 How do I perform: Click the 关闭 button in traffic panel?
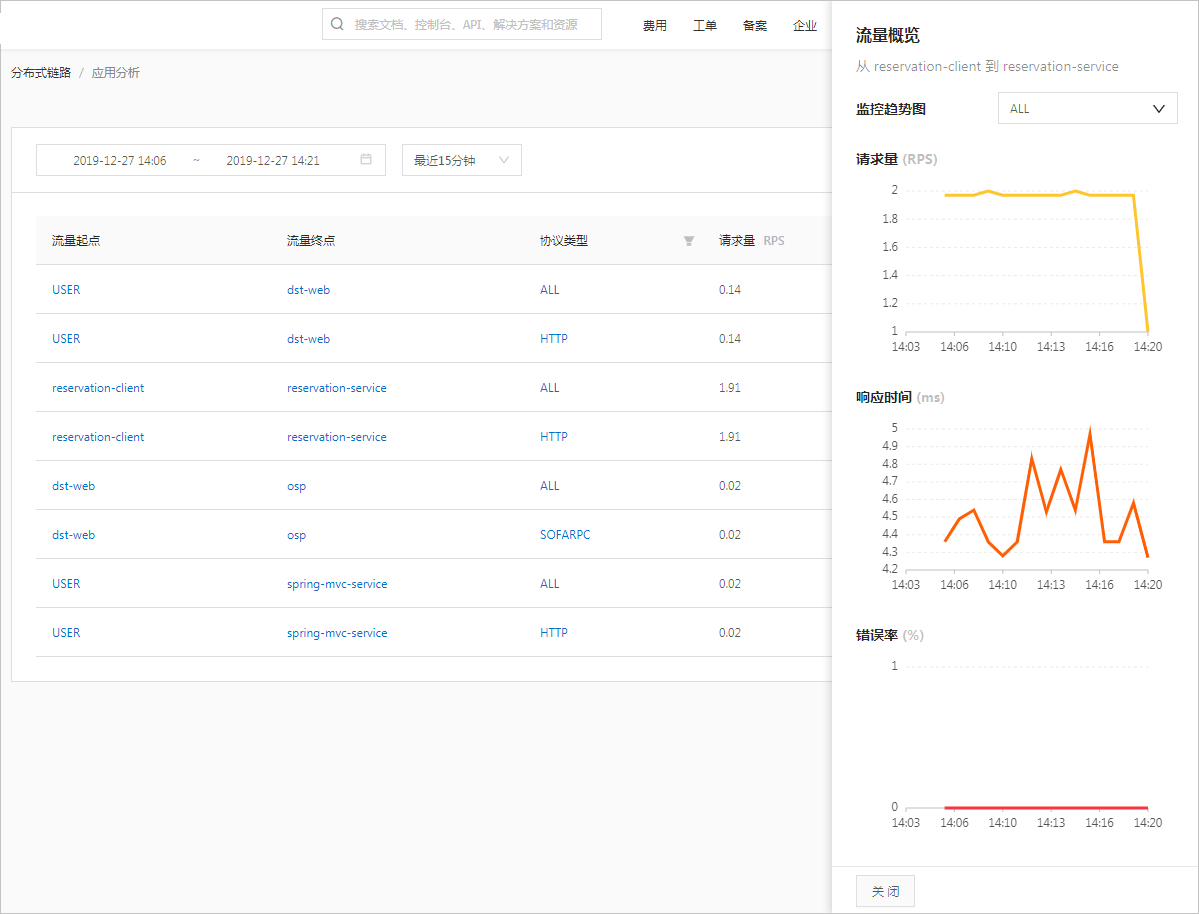pyautogui.click(x=885, y=891)
